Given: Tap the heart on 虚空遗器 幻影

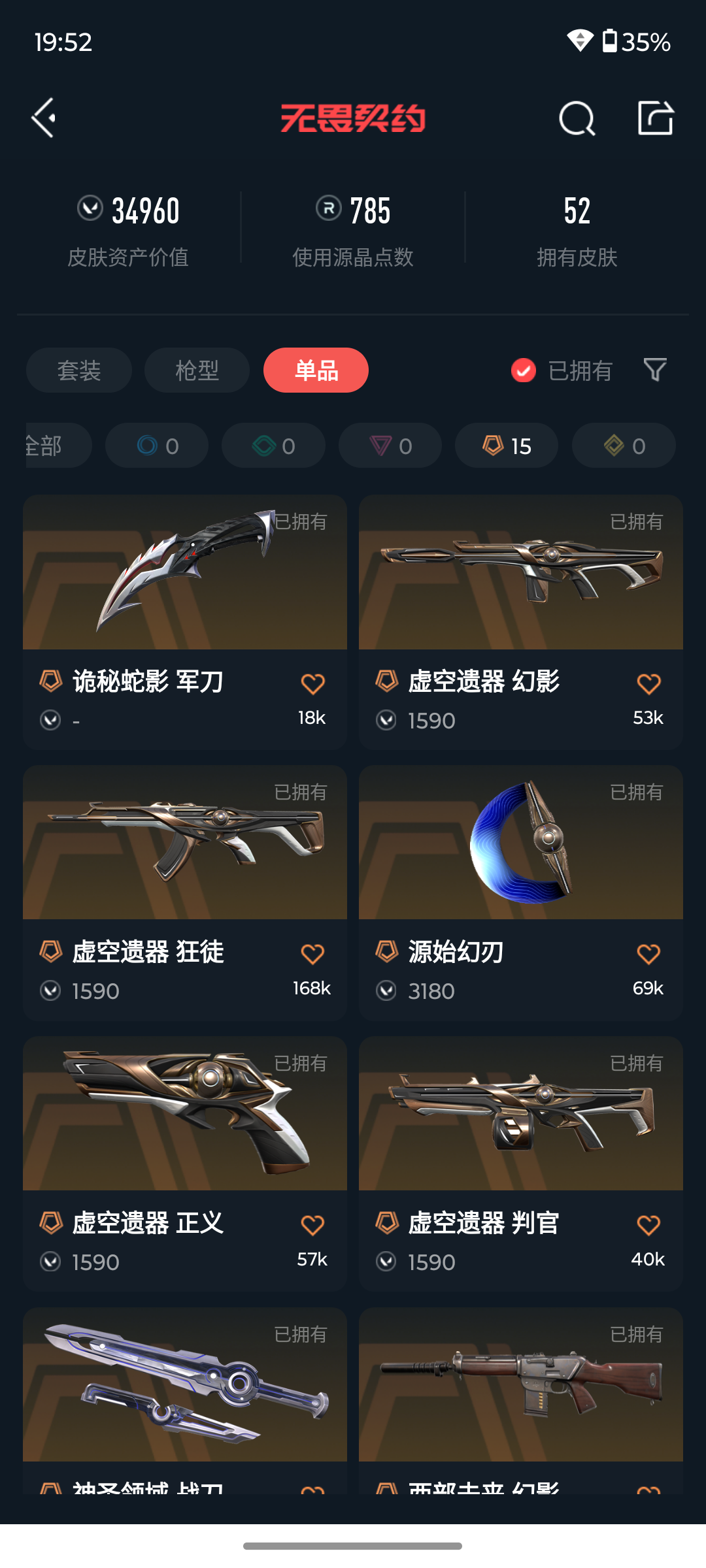Looking at the screenshot, I should coord(648,684).
